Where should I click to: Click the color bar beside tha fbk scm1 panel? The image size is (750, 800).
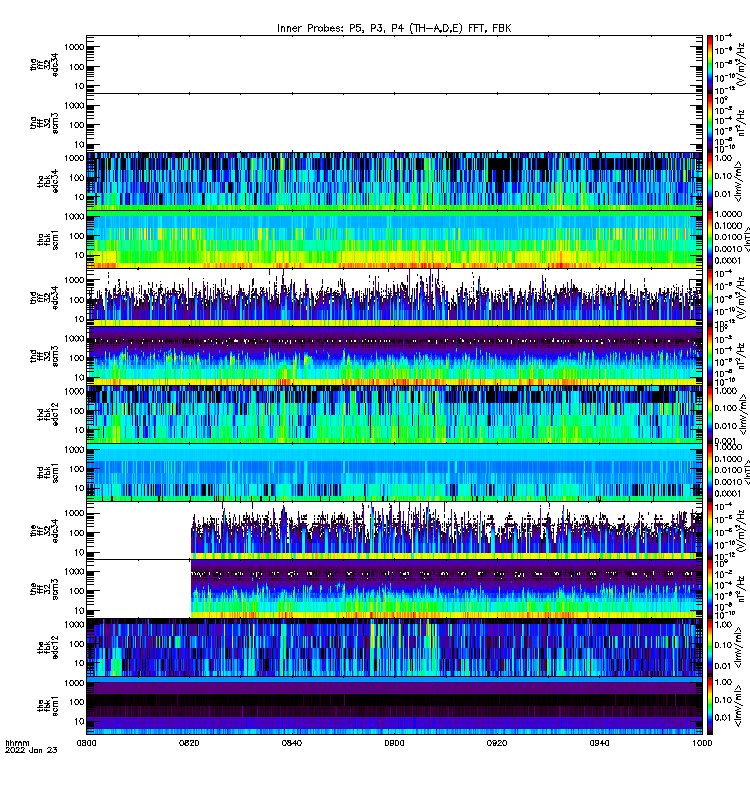click(710, 239)
